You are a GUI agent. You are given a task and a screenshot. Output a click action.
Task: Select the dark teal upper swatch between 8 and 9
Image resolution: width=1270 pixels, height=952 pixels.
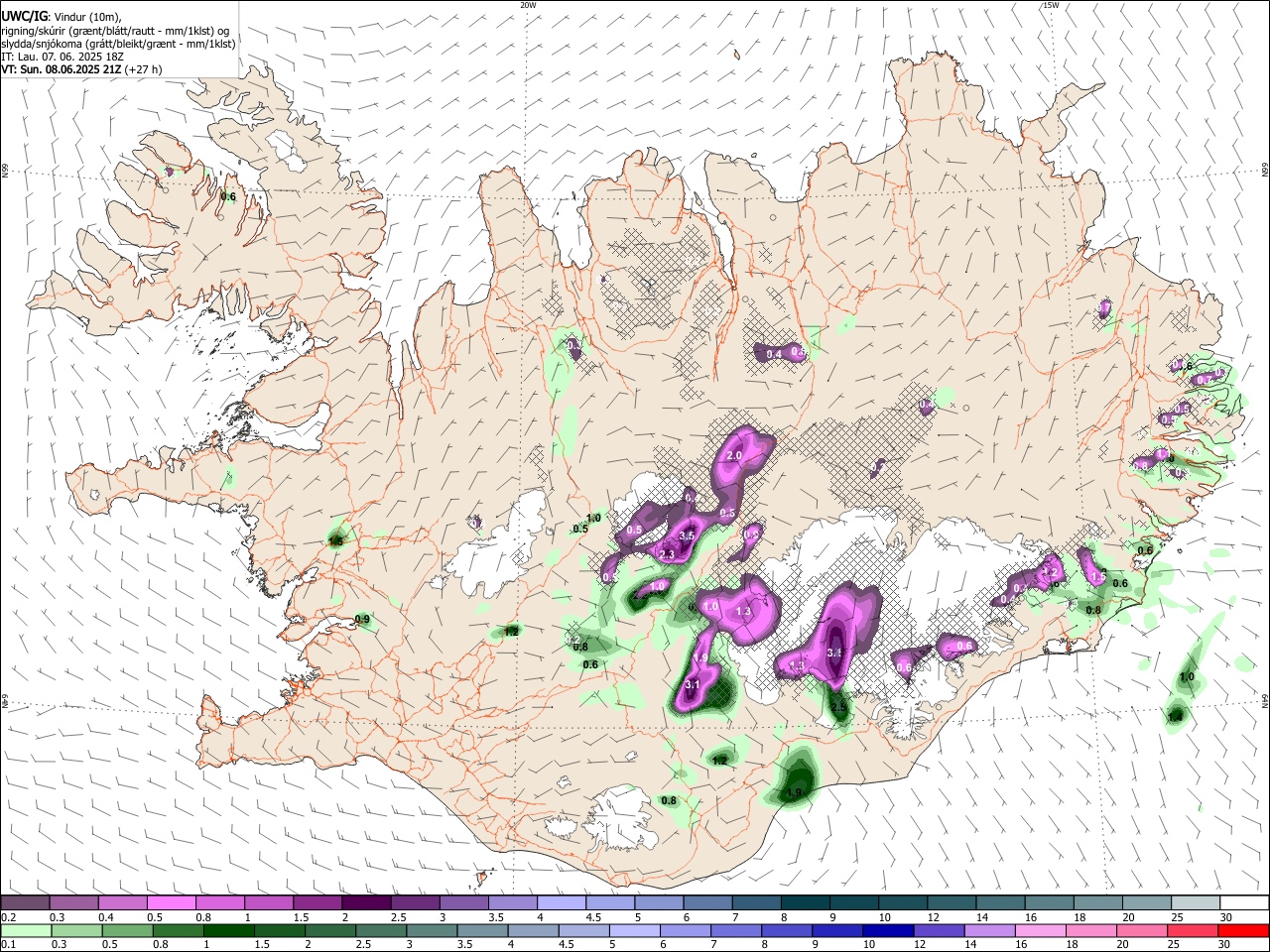tap(805, 903)
